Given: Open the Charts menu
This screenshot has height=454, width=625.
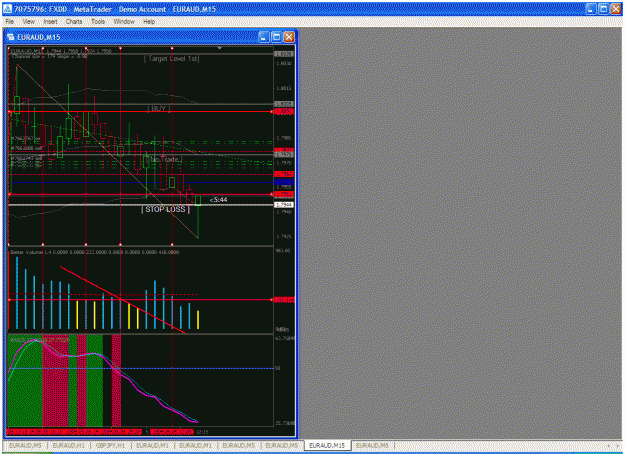Looking at the screenshot, I should tap(74, 22).
